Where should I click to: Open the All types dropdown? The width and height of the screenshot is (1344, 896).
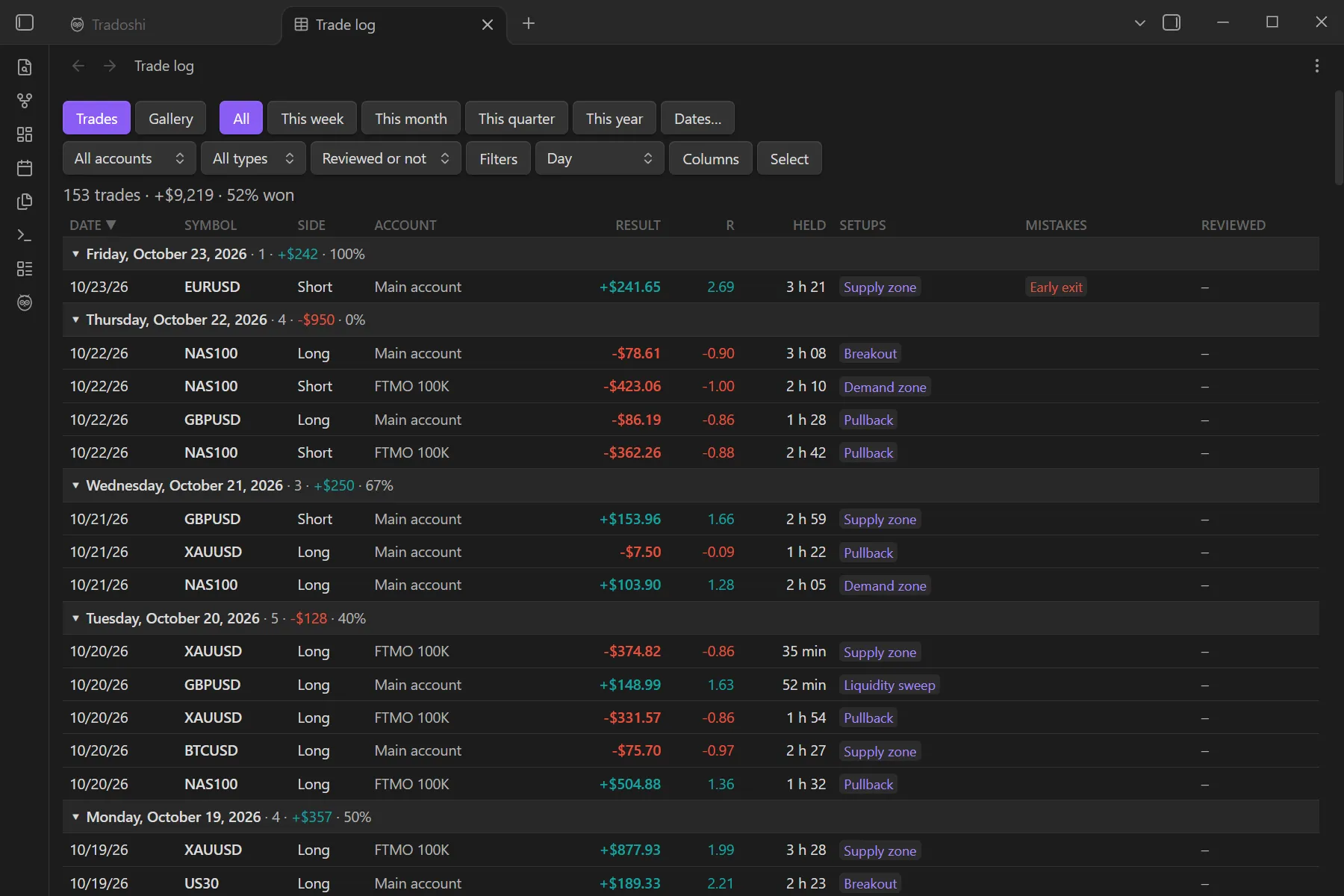click(x=253, y=158)
